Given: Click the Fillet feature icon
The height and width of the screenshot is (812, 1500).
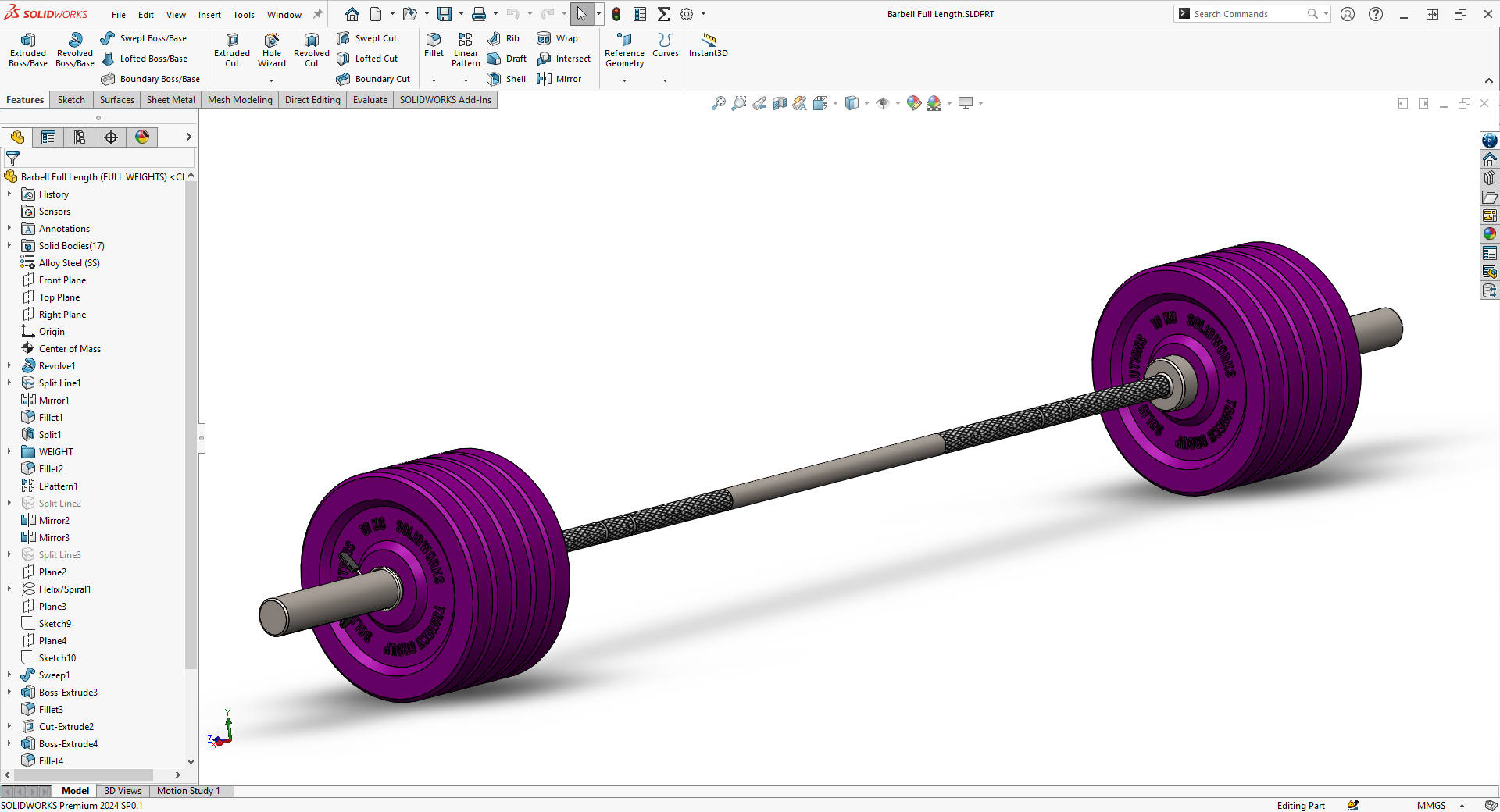Looking at the screenshot, I should (x=434, y=45).
